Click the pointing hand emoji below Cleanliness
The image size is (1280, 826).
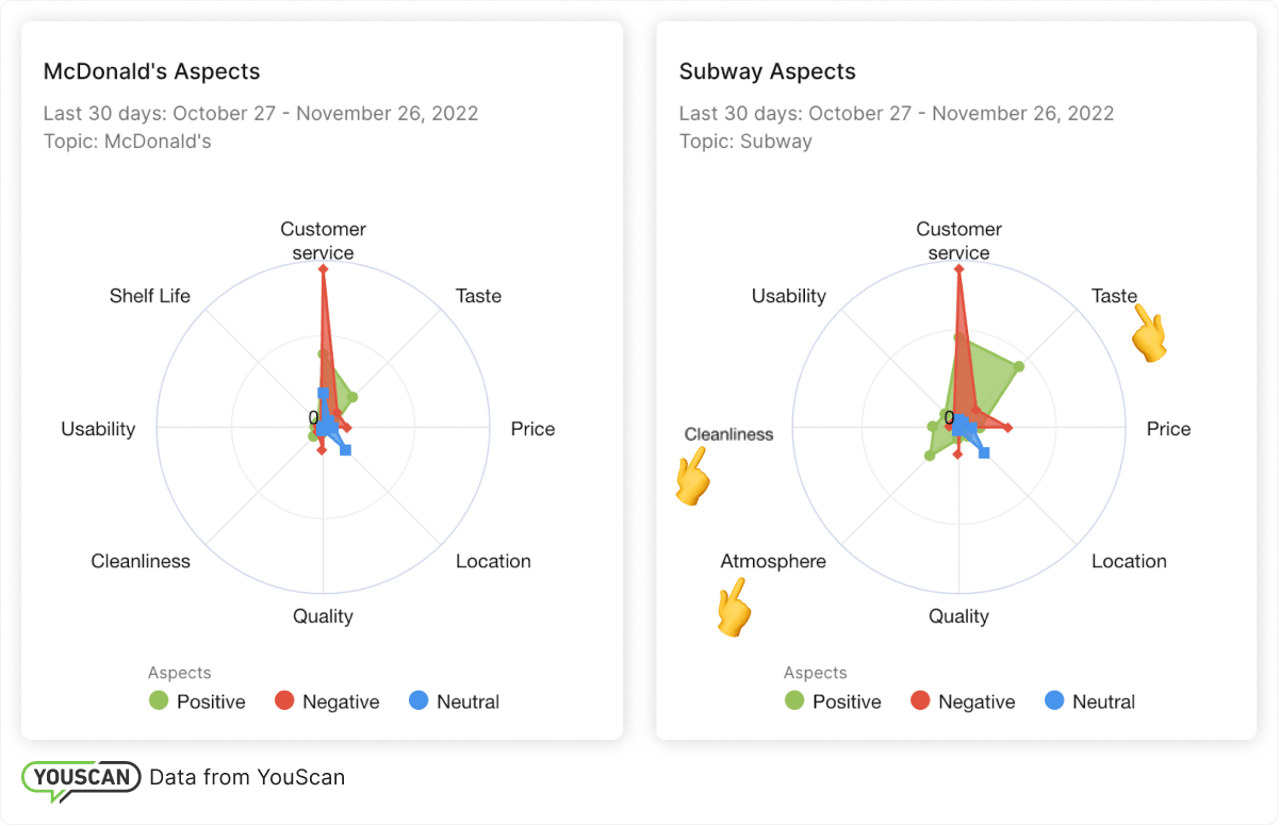point(691,476)
